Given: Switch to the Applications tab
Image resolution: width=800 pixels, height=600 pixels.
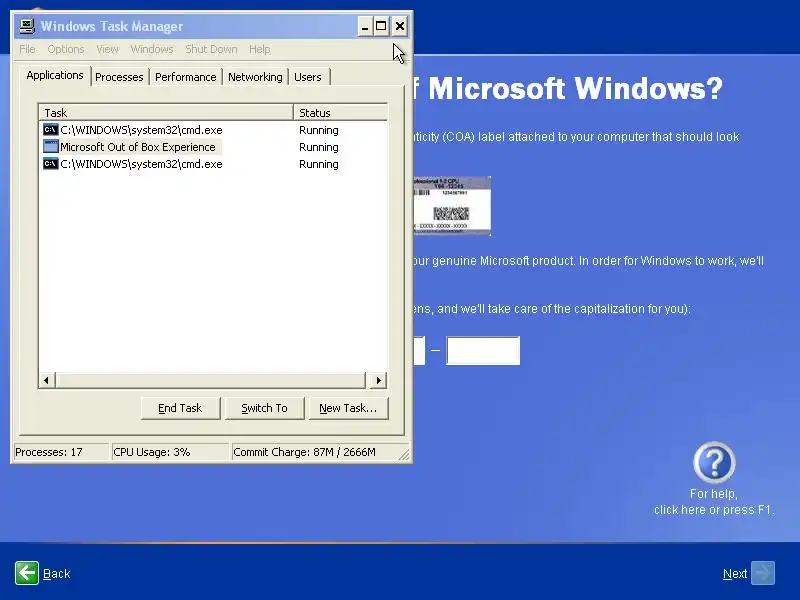Looking at the screenshot, I should [55, 76].
